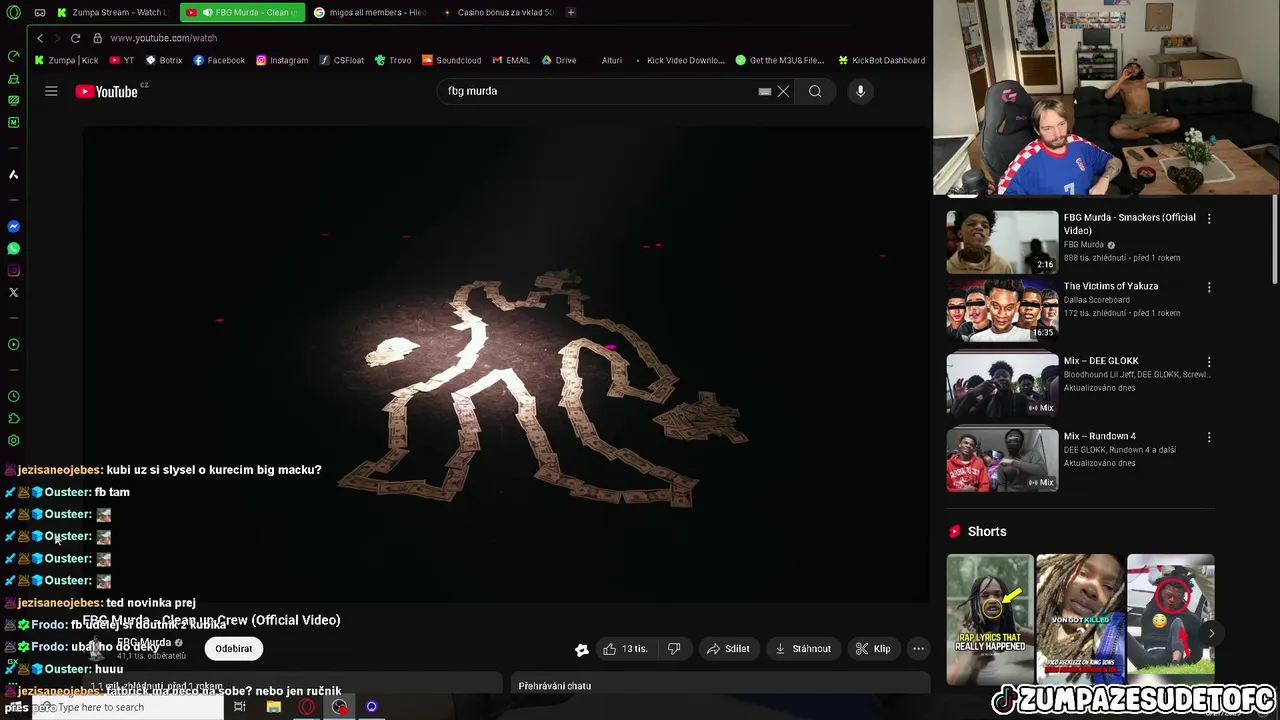
Task: Switch to Casino bonus tab
Action: 498,12
